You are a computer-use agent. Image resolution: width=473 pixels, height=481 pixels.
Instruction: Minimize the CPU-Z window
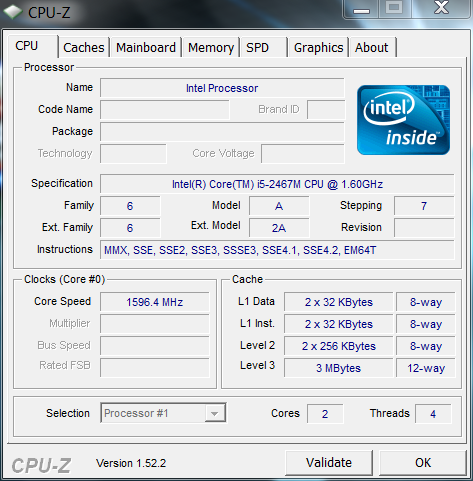[x=361, y=9]
